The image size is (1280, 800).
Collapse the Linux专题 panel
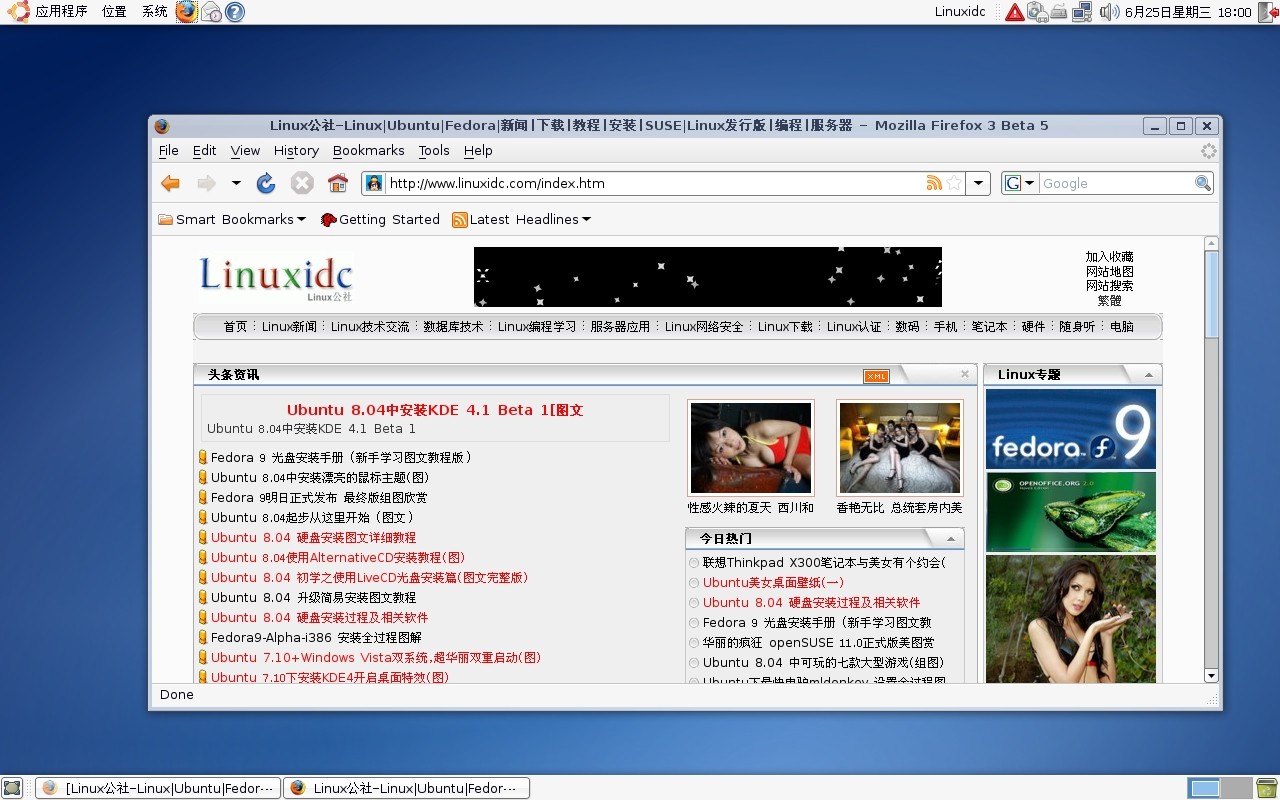(1148, 374)
